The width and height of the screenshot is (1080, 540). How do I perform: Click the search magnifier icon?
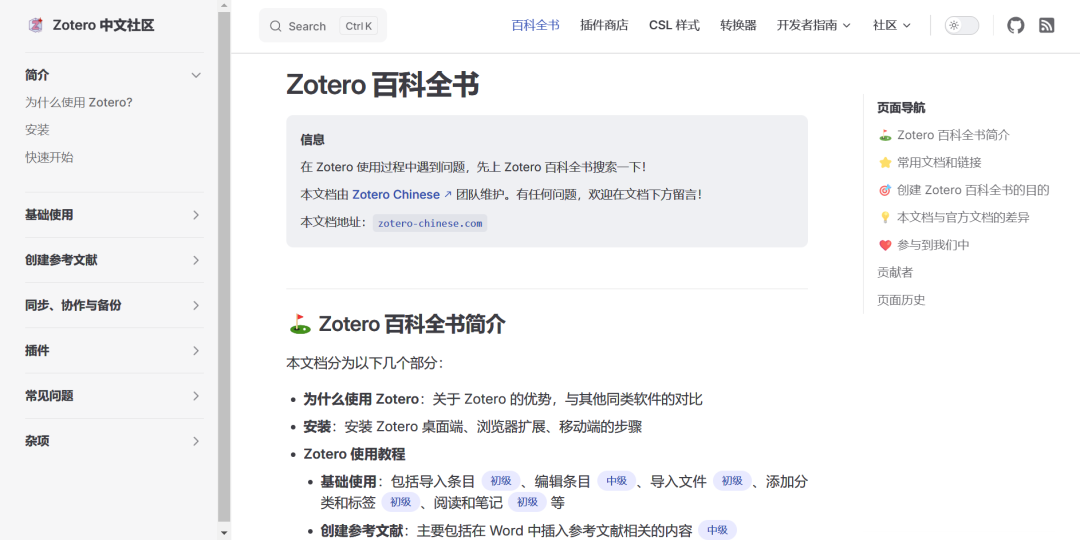[x=276, y=26]
